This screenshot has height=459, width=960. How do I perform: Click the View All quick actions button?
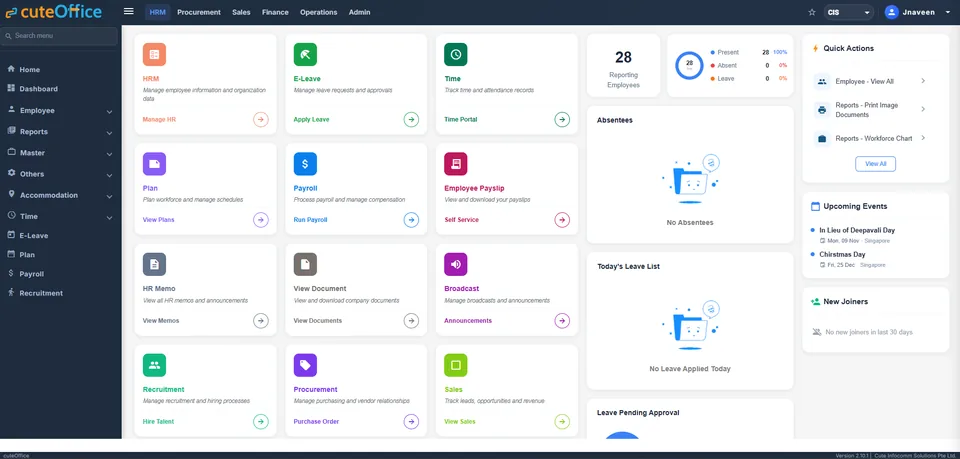tap(876, 164)
